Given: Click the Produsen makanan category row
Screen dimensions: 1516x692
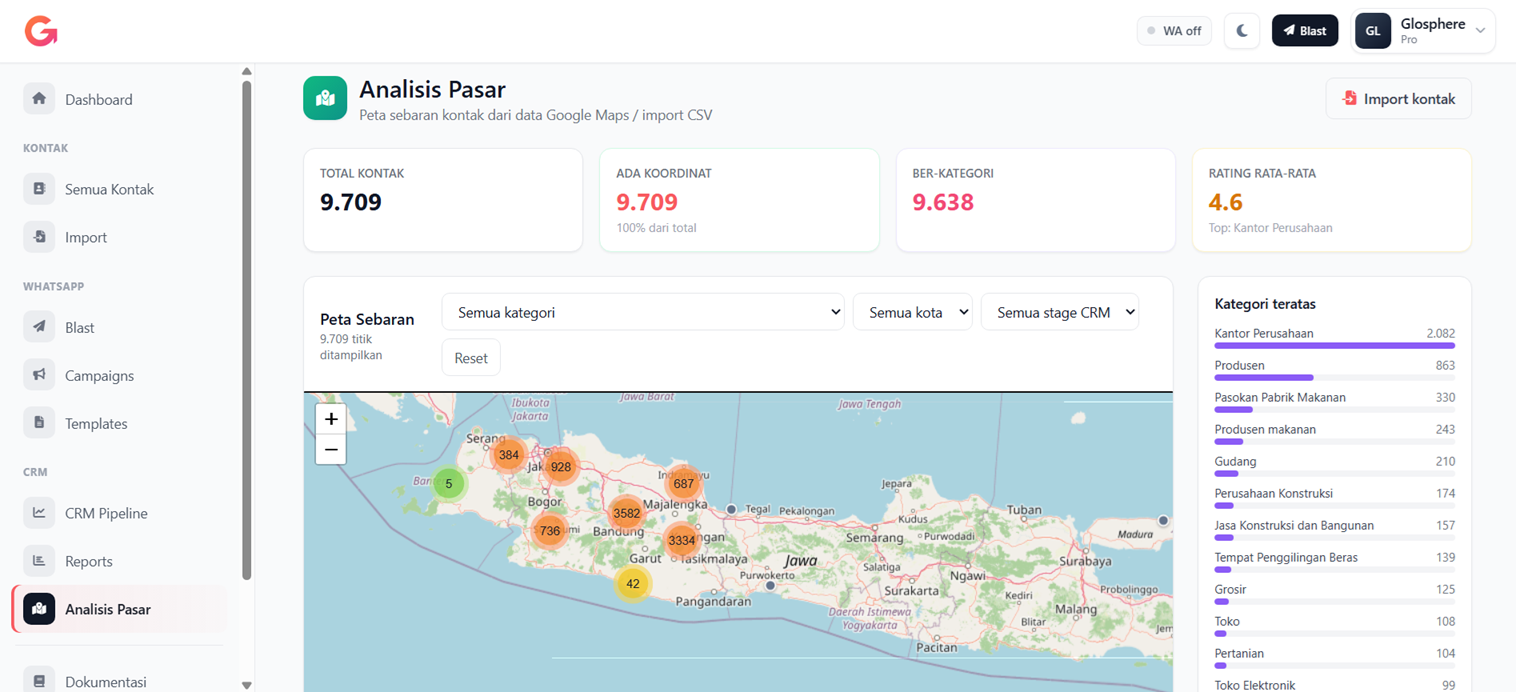Looking at the screenshot, I should click(x=1335, y=434).
